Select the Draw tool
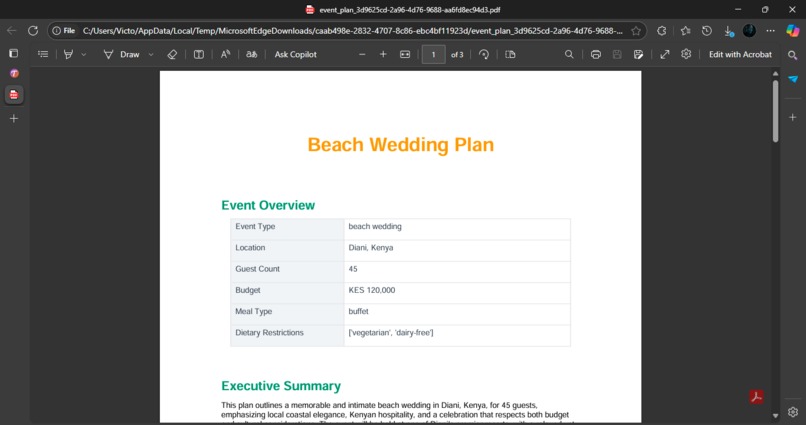Image resolution: width=806 pixels, height=425 pixels. coord(122,54)
